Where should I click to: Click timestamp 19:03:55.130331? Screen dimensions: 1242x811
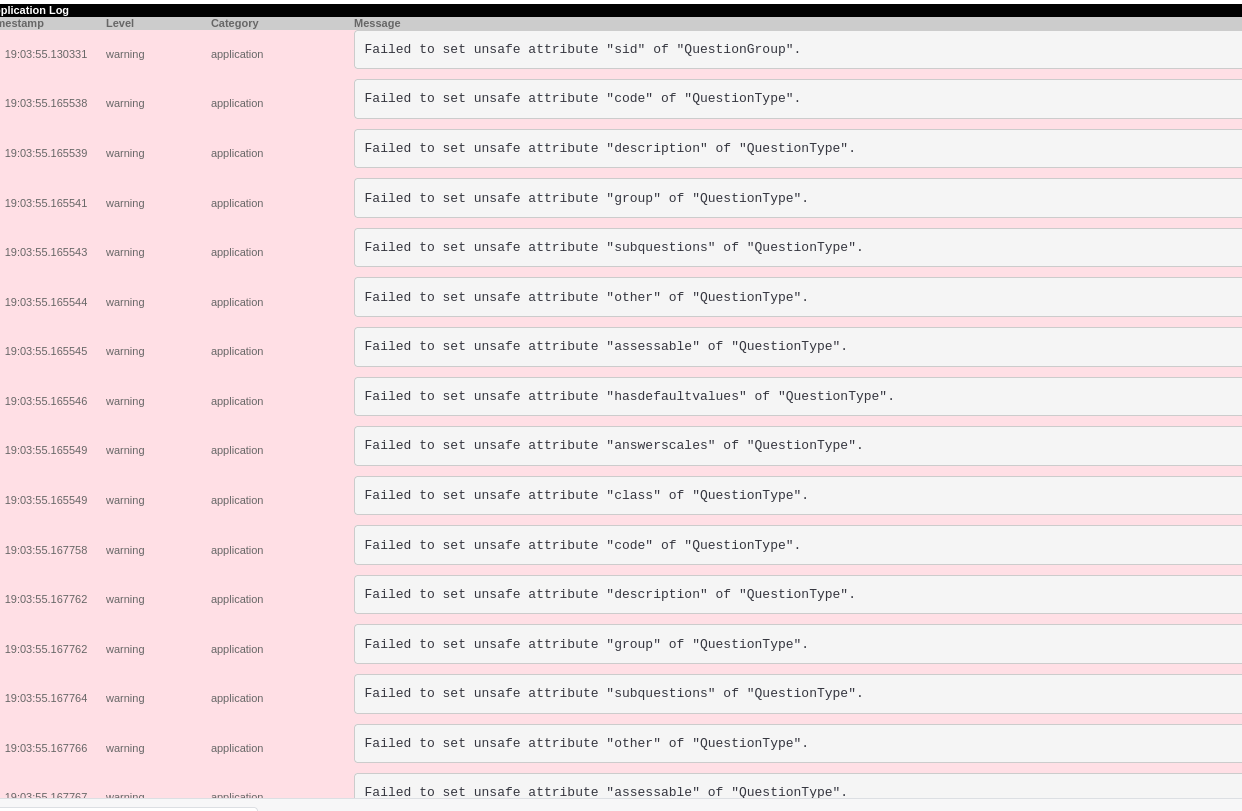(46, 54)
